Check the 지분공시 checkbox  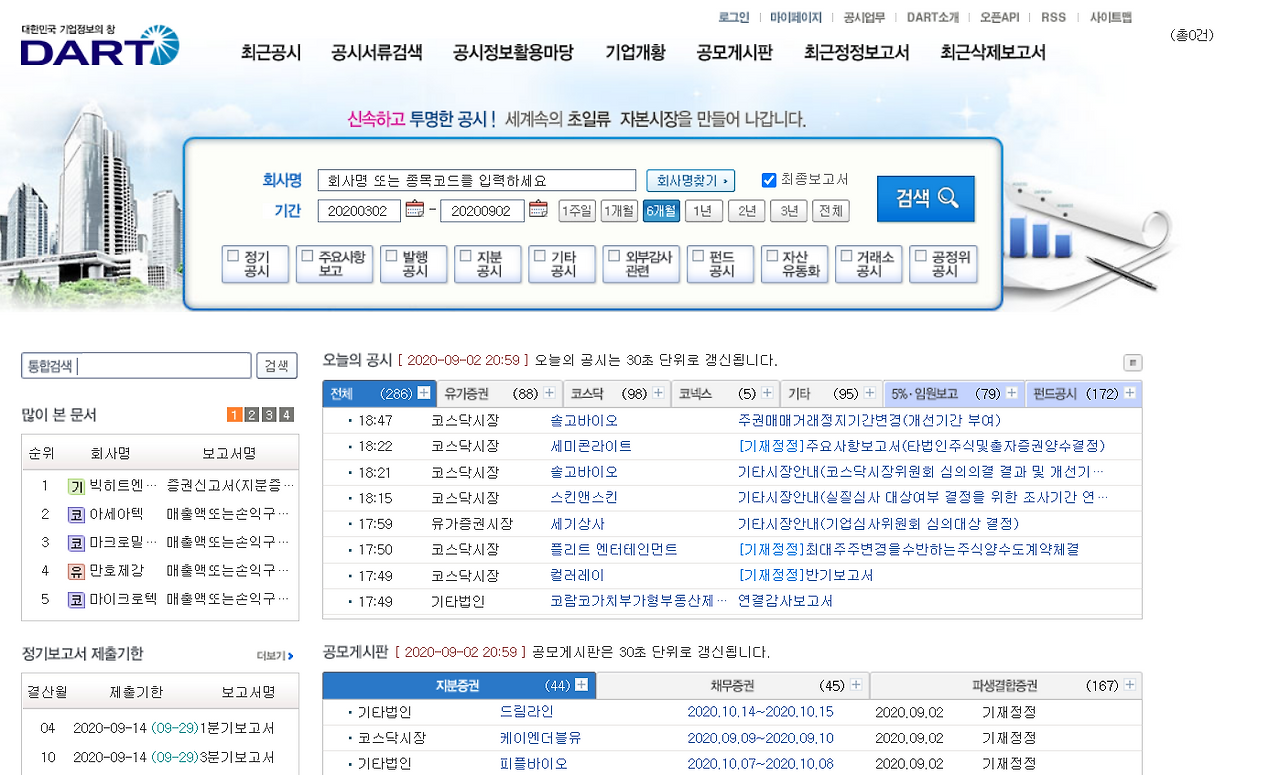coord(465,256)
